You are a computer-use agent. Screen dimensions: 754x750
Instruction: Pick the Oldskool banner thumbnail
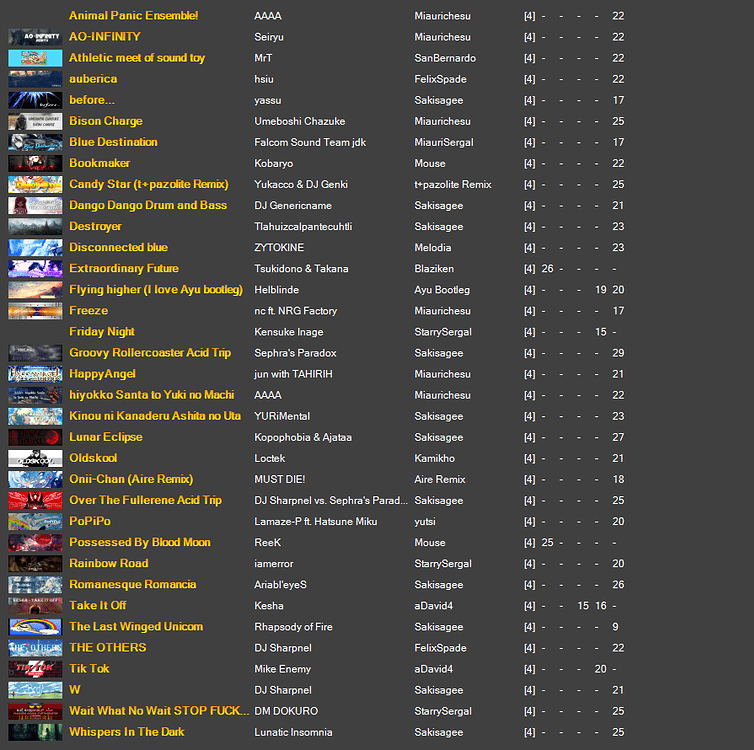click(x=35, y=459)
